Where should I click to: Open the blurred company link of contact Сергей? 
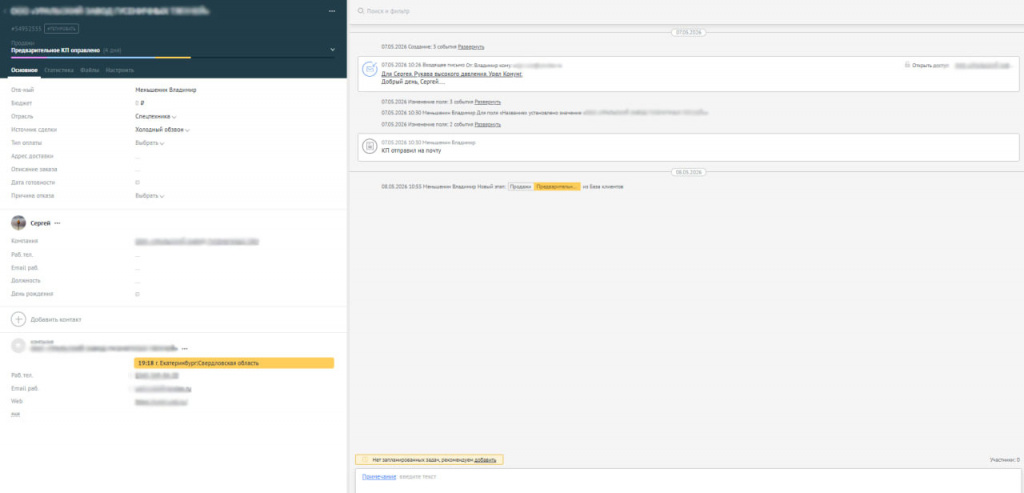197,242
